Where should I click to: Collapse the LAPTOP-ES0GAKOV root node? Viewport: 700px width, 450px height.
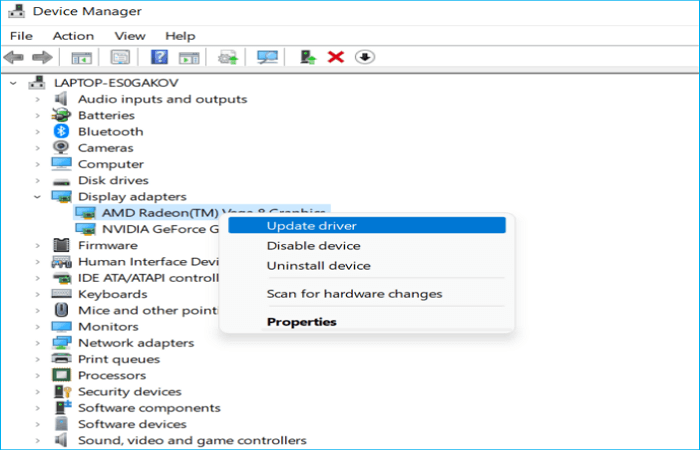[13, 83]
